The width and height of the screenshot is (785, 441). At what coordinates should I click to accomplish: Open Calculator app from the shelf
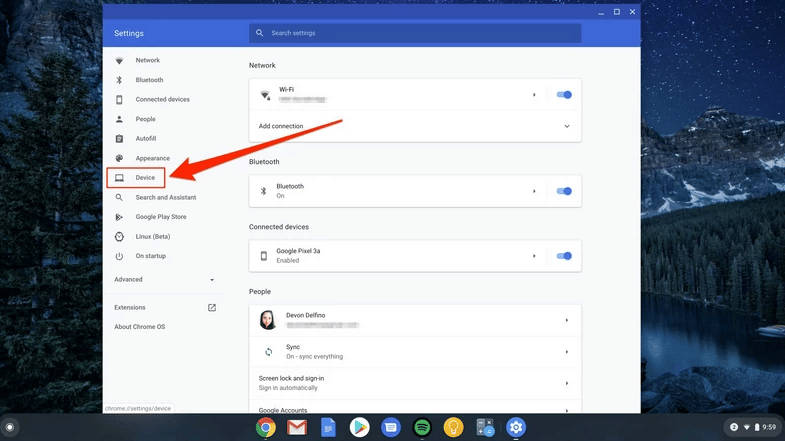click(485, 427)
